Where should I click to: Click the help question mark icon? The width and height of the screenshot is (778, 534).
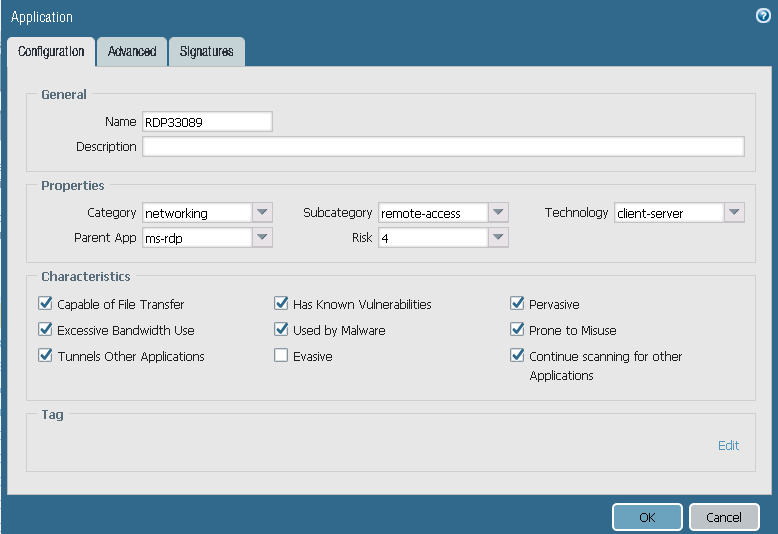click(763, 16)
